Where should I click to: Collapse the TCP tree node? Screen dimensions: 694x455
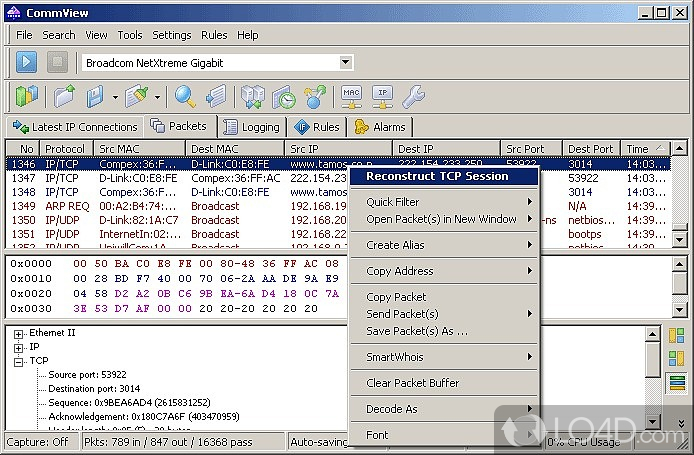tap(19, 361)
